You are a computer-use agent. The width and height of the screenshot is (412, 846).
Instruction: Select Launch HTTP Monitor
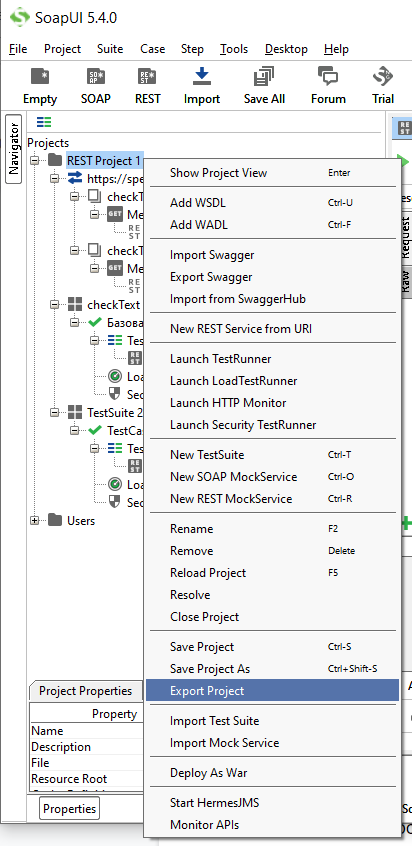[272, 402]
